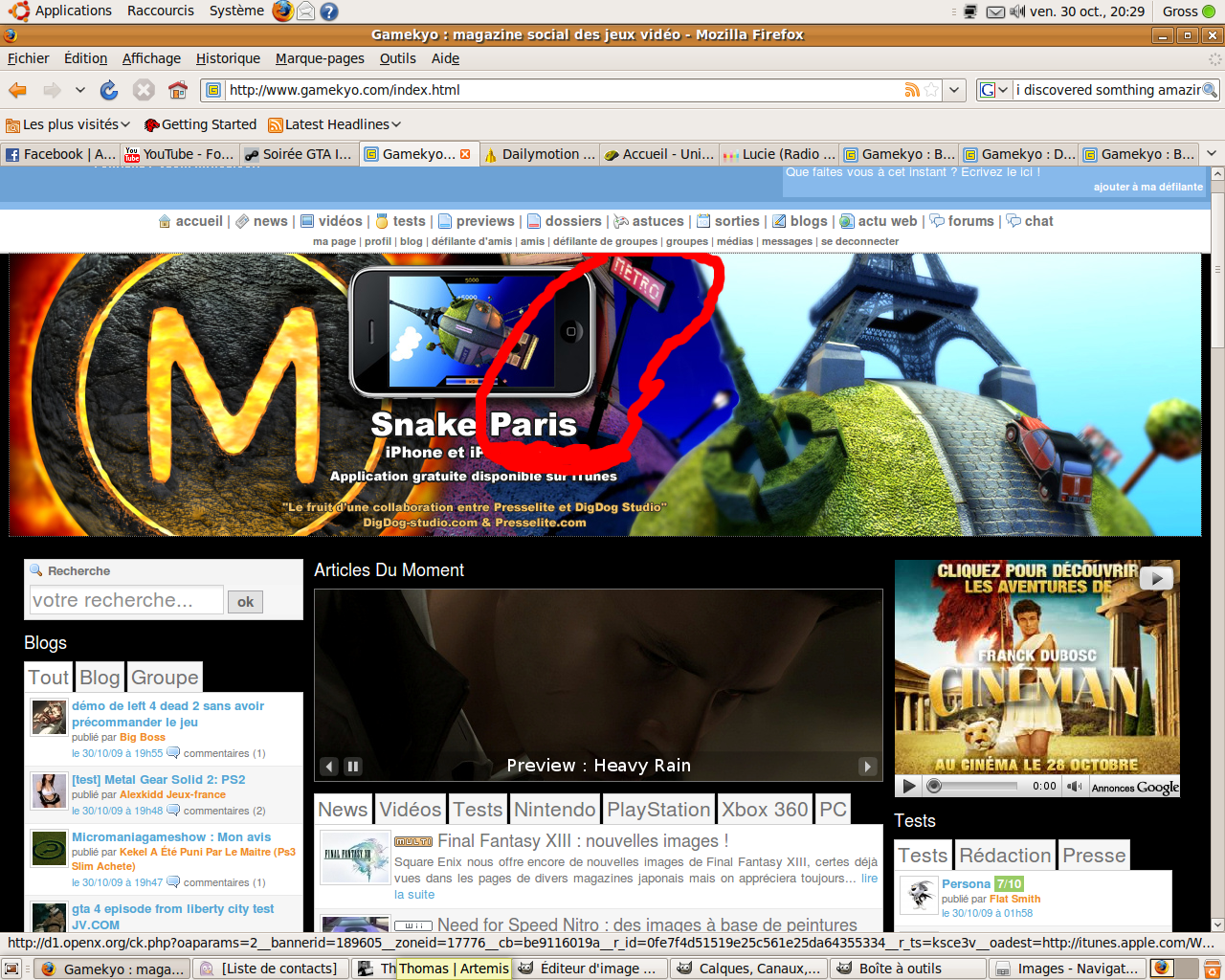The width and height of the screenshot is (1225, 980).
Task: Mute the Cineman video ad sound
Action: coord(1075,786)
